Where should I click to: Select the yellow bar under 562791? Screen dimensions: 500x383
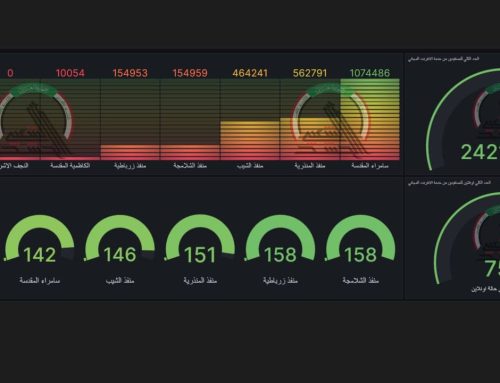pos(310,139)
